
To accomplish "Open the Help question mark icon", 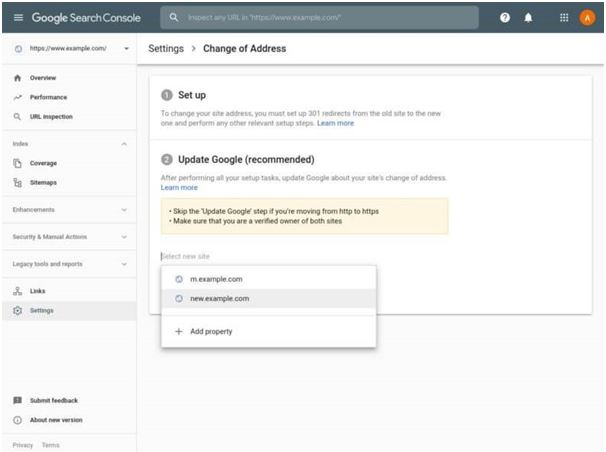I will pos(505,17).
